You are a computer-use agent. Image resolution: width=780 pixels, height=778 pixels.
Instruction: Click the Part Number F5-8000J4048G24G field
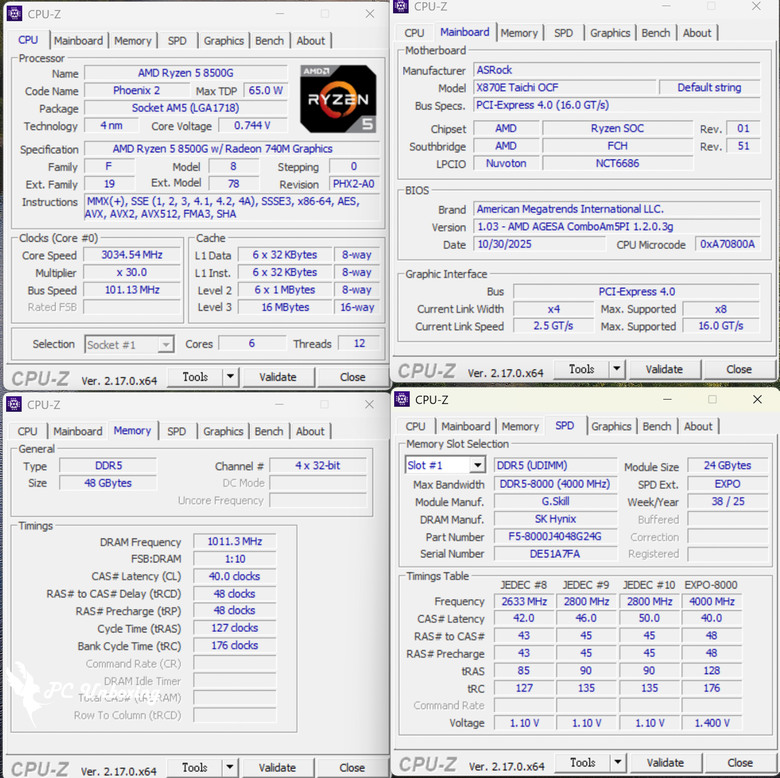point(555,536)
